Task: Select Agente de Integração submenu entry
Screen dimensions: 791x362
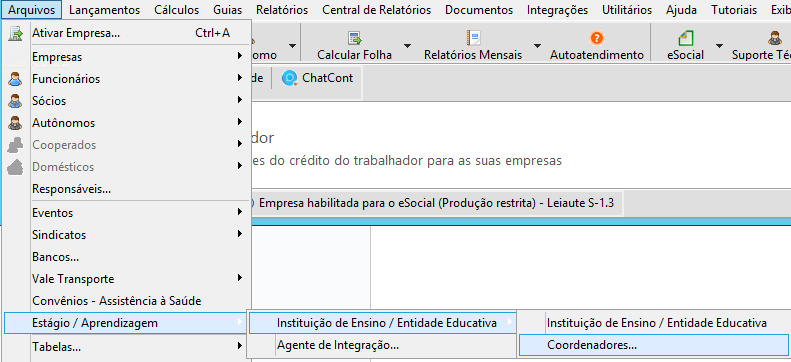Action: pos(383,345)
